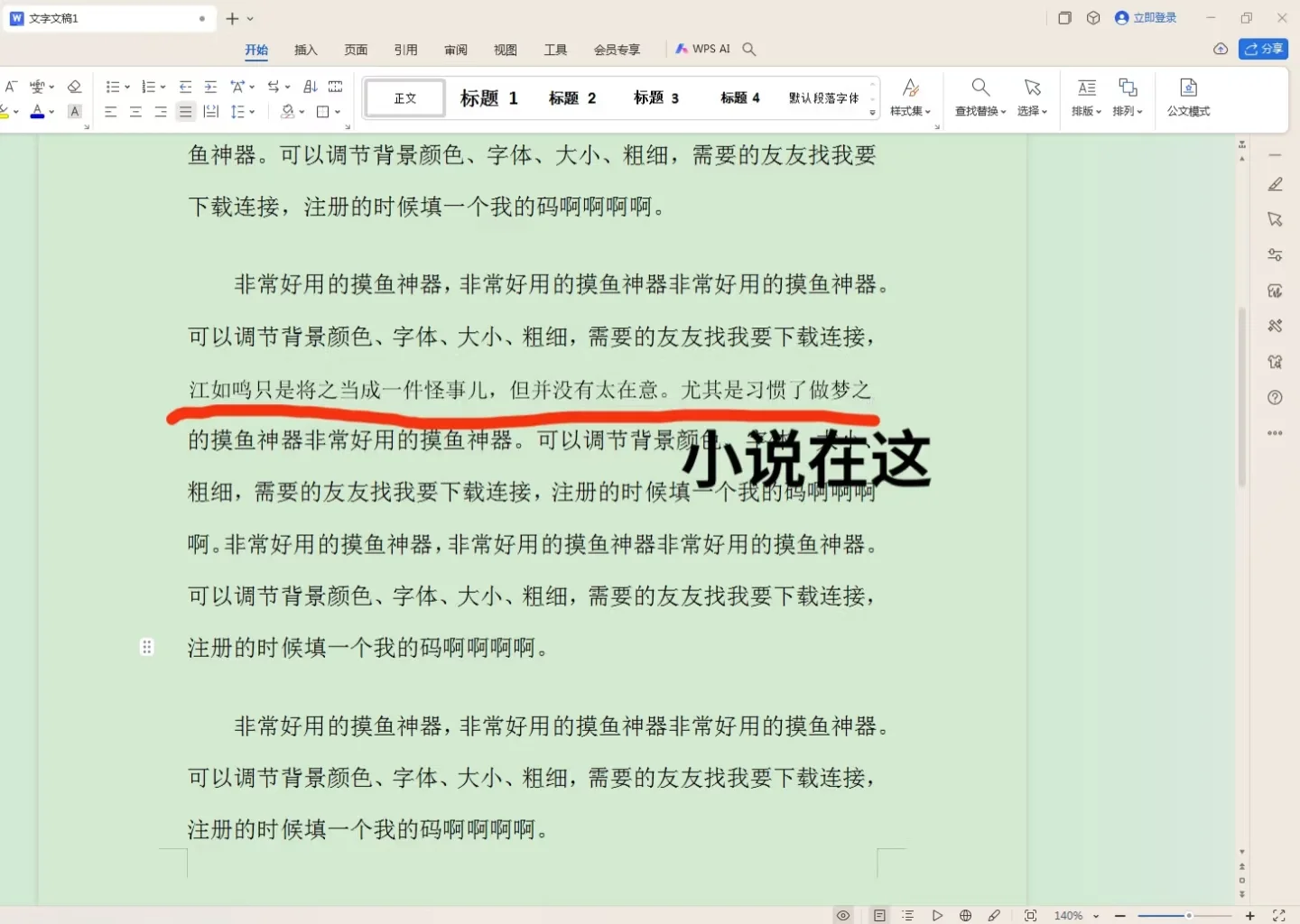Open the Find and Replace tool
Screen dimensions: 1300x924
coord(980,97)
